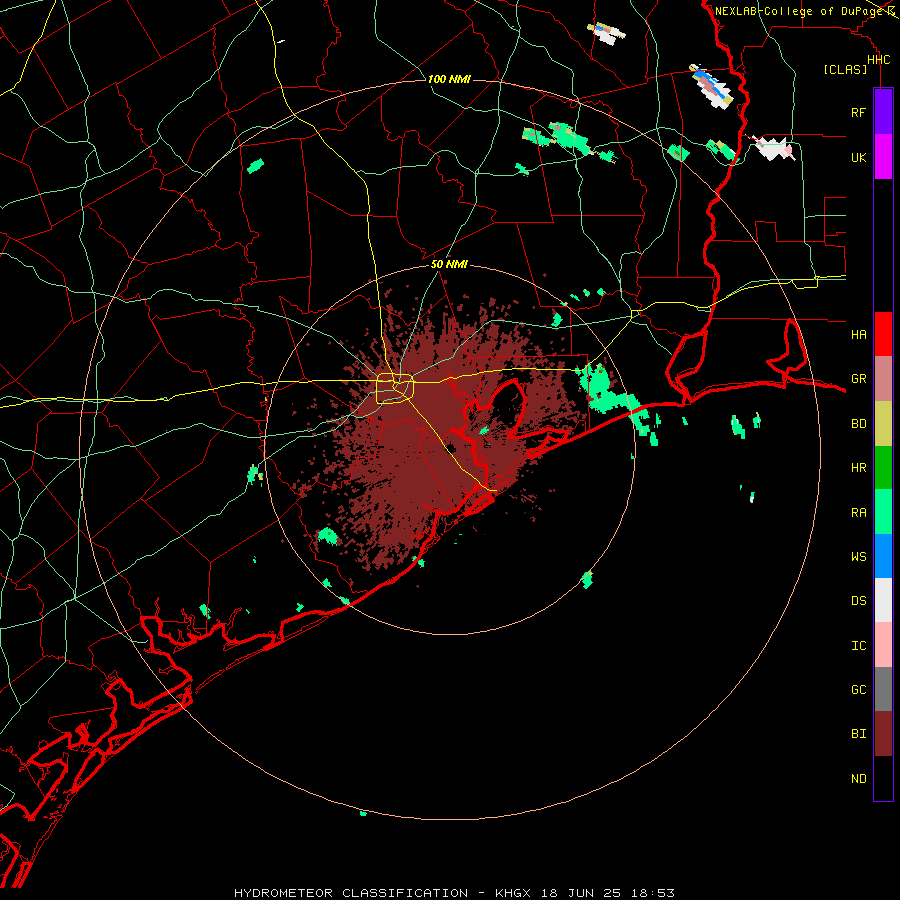The width and height of the screenshot is (900, 900).
Task: Click the BI brown legend swatch
Action: click(883, 734)
